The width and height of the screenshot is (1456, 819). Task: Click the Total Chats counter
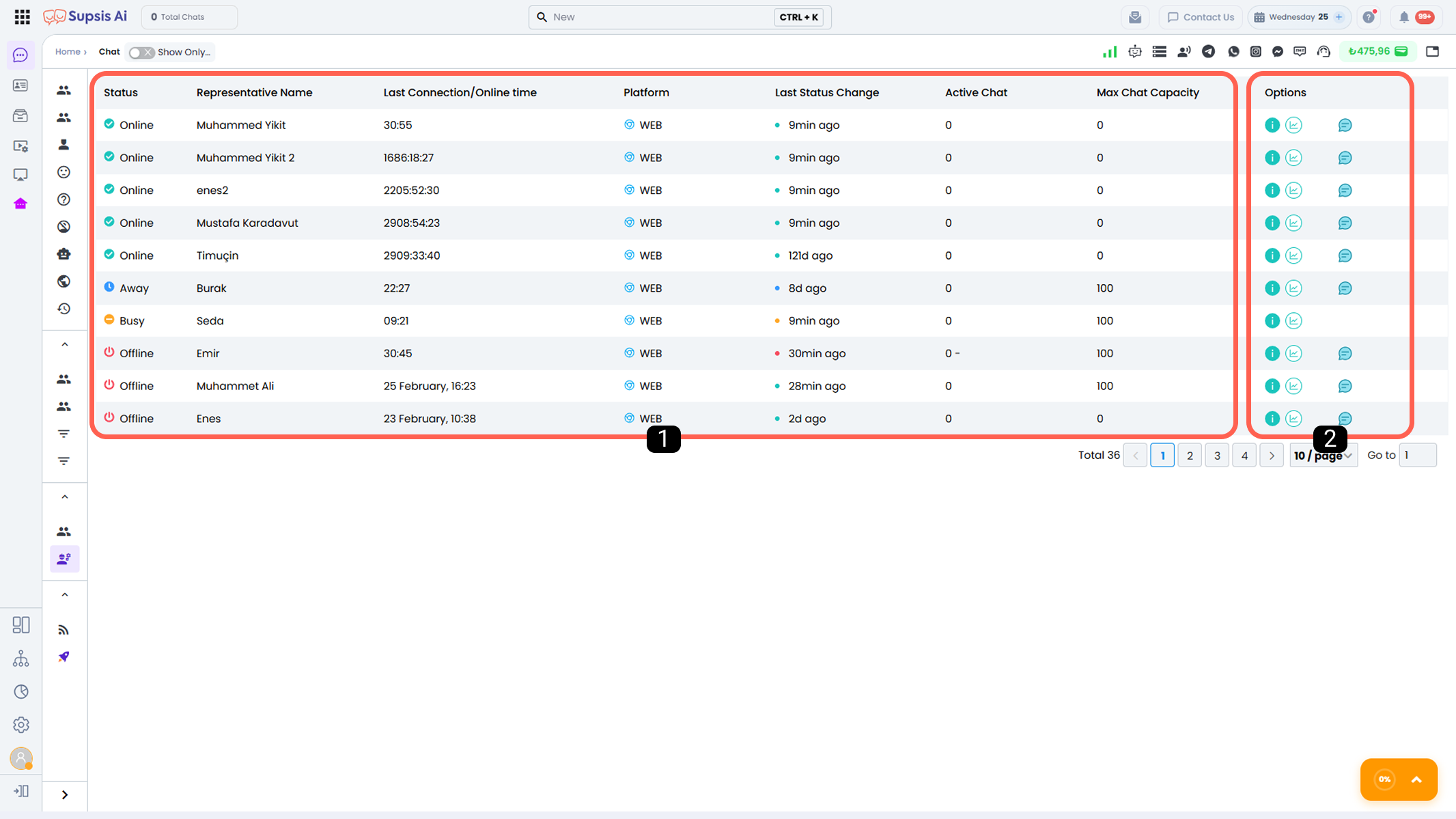click(x=189, y=17)
